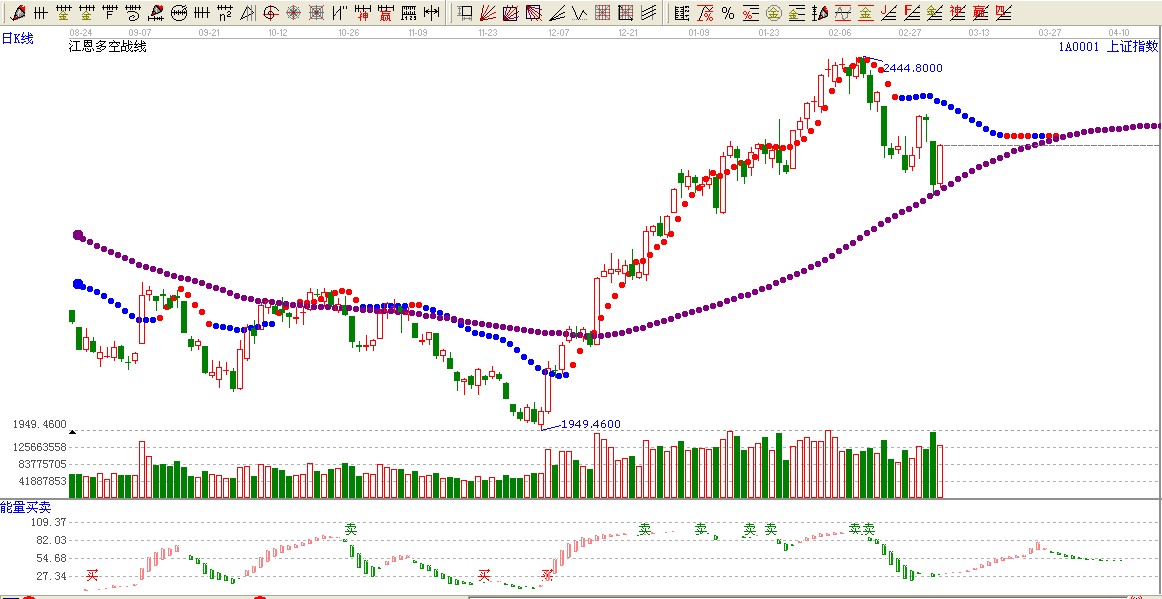Select the red 建 lines icon
The image size is (1162, 599).
click(x=958, y=13)
